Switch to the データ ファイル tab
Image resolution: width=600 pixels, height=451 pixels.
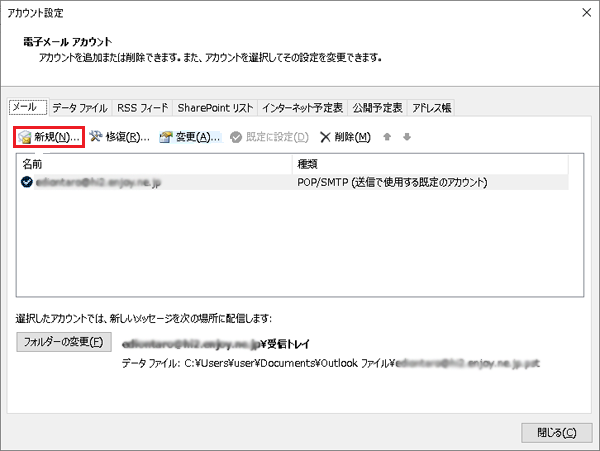point(80,108)
